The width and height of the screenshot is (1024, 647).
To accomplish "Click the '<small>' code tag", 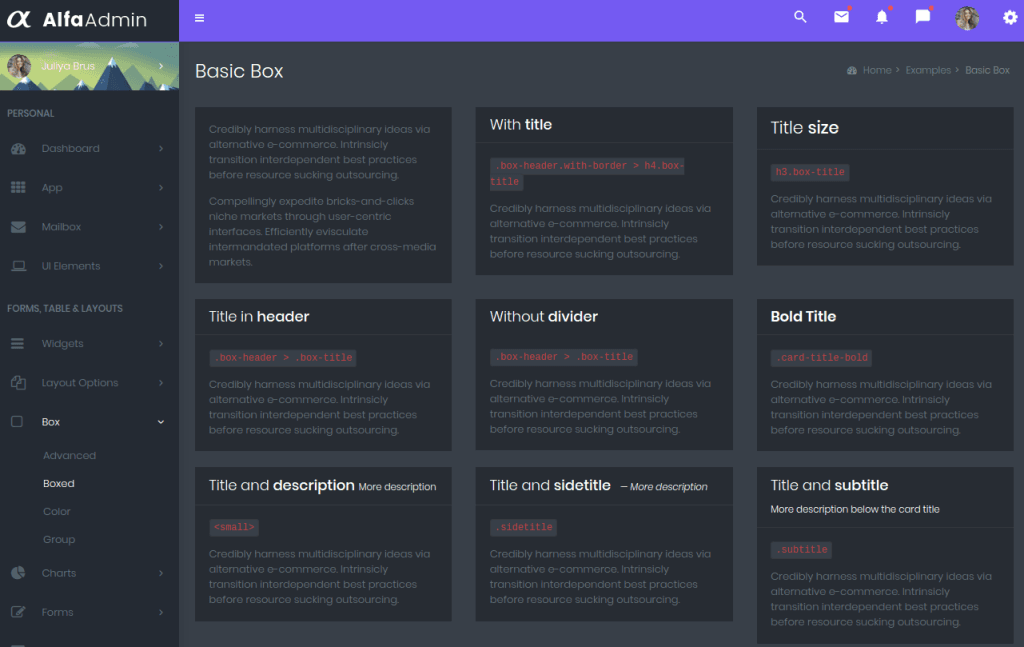I will tap(234, 528).
